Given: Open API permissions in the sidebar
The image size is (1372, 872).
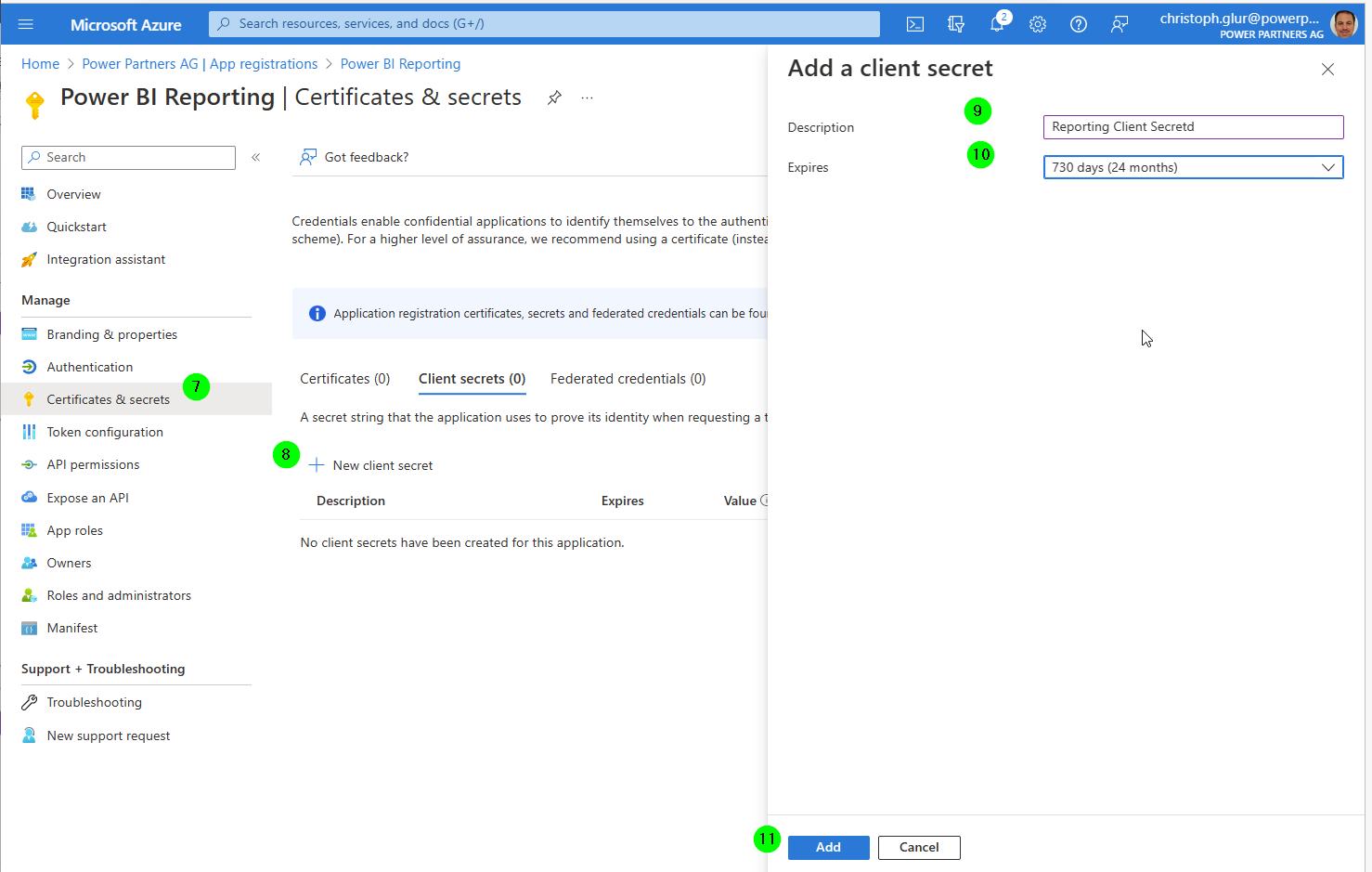Looking at the screenshot, I should 93,464.
